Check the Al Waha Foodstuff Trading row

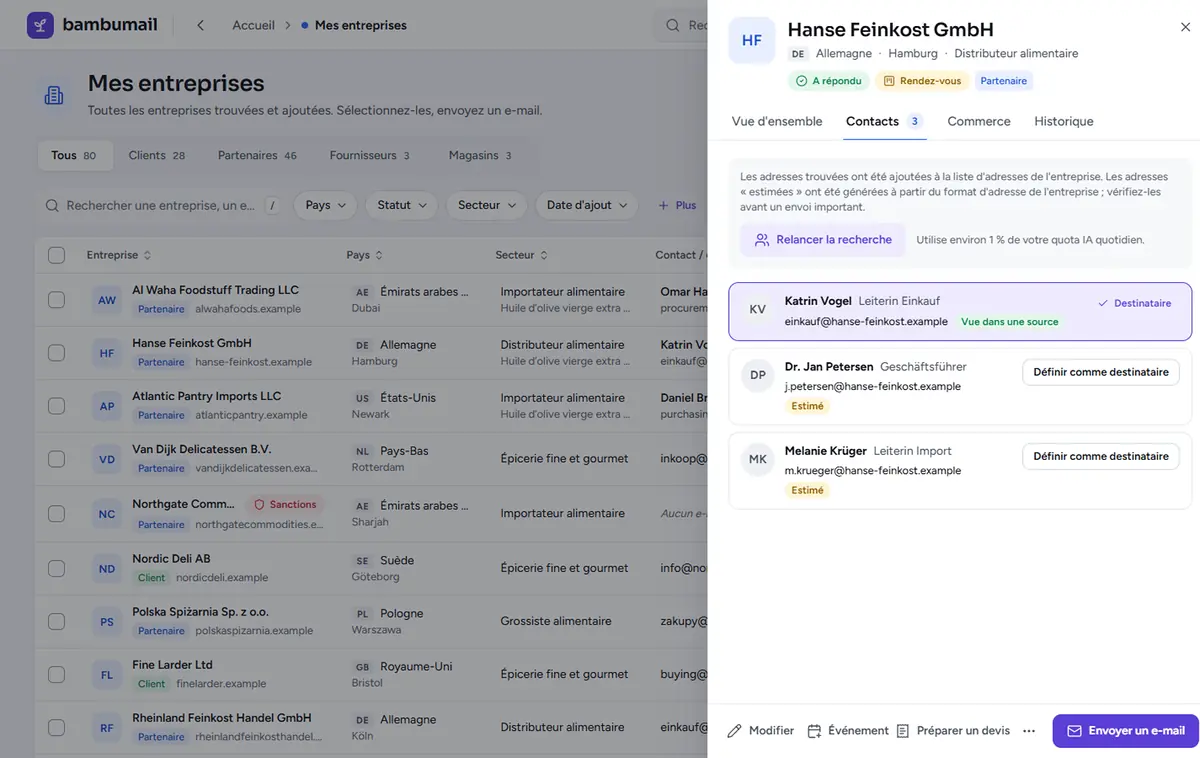click(x=56, y=300)
